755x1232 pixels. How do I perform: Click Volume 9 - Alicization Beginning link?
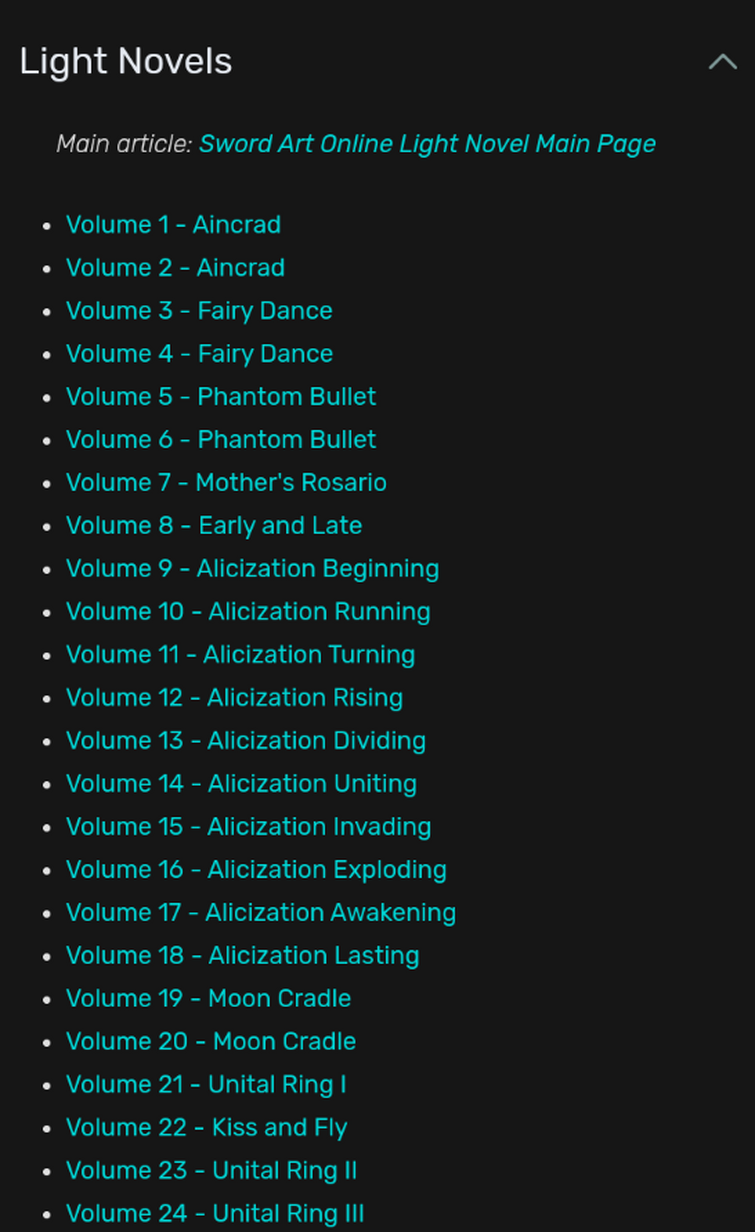point(252,569)
